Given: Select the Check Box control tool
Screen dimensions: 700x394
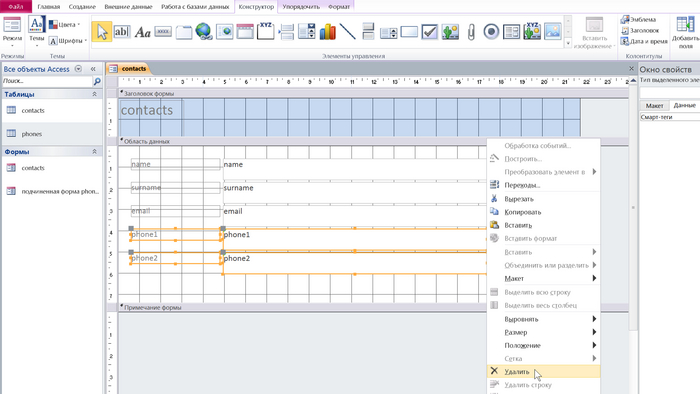Looking at the screenshot, I should [x=429, y=32].
